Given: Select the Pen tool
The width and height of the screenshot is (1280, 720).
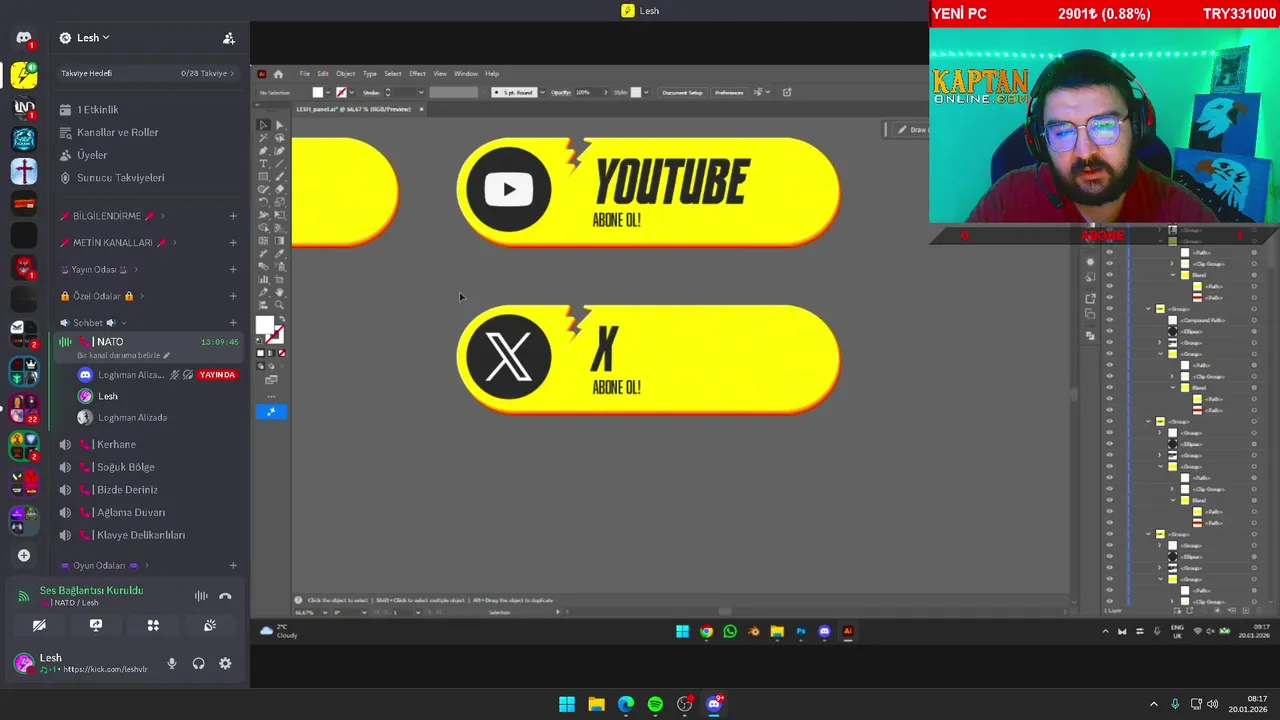Looking at the screenshot, I should [x=263, y=151].
